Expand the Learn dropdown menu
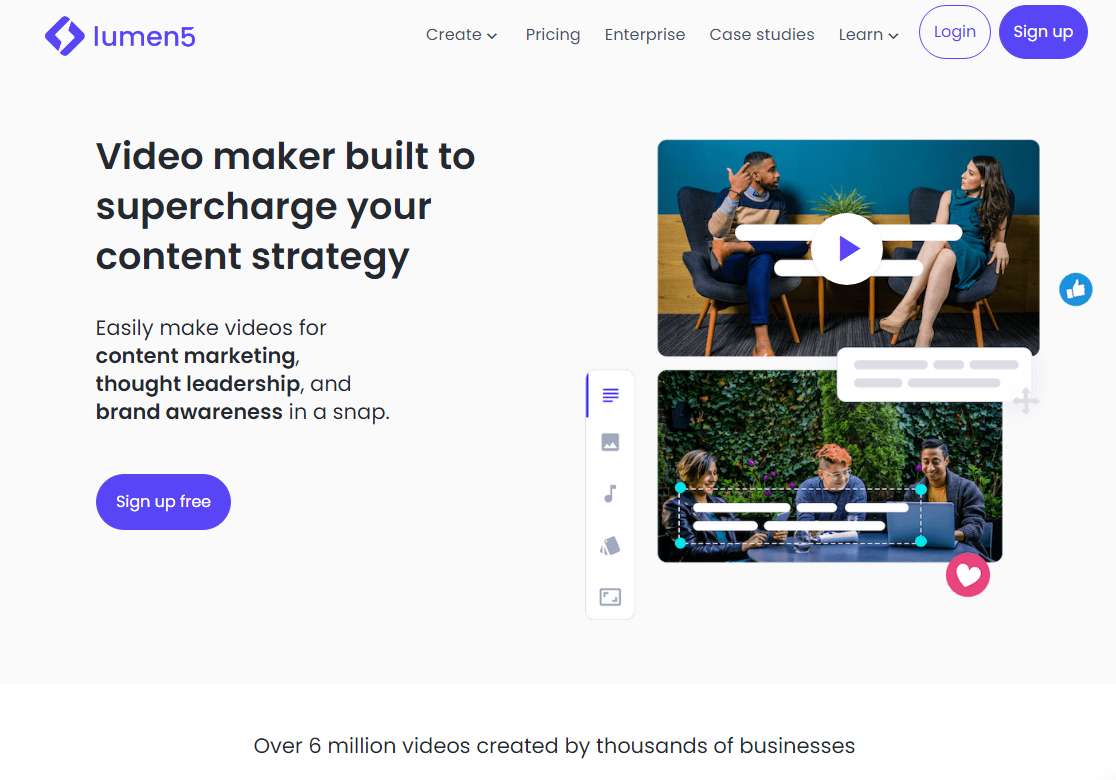Screen dimensions: 1116x780 (x=868, y=34)
